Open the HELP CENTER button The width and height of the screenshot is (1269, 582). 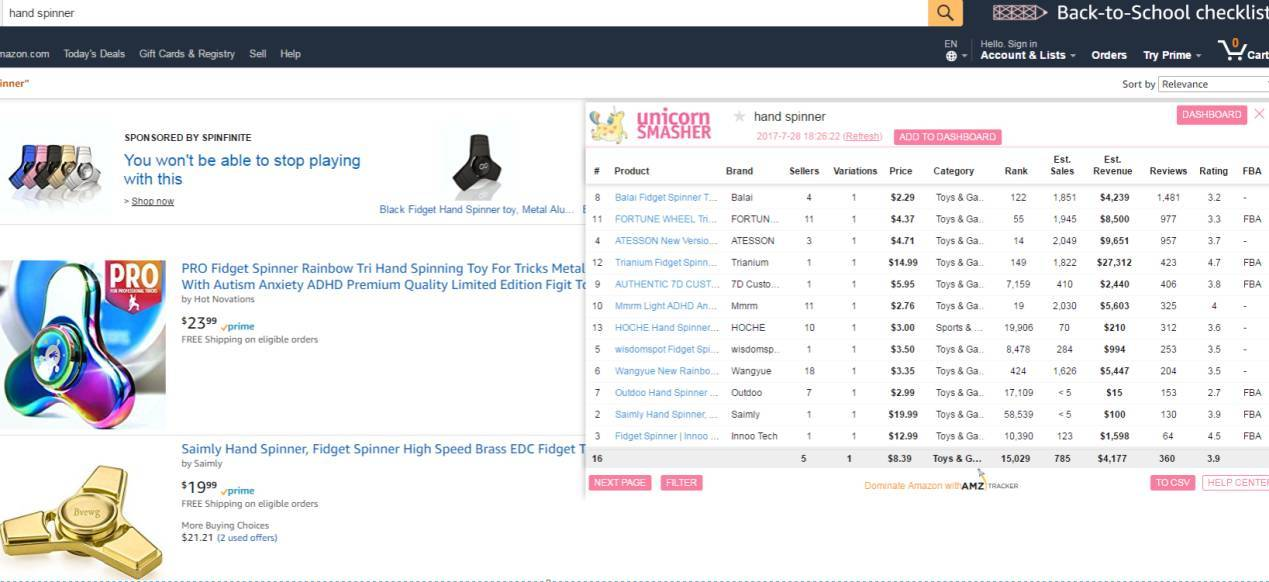point(1236,483)
